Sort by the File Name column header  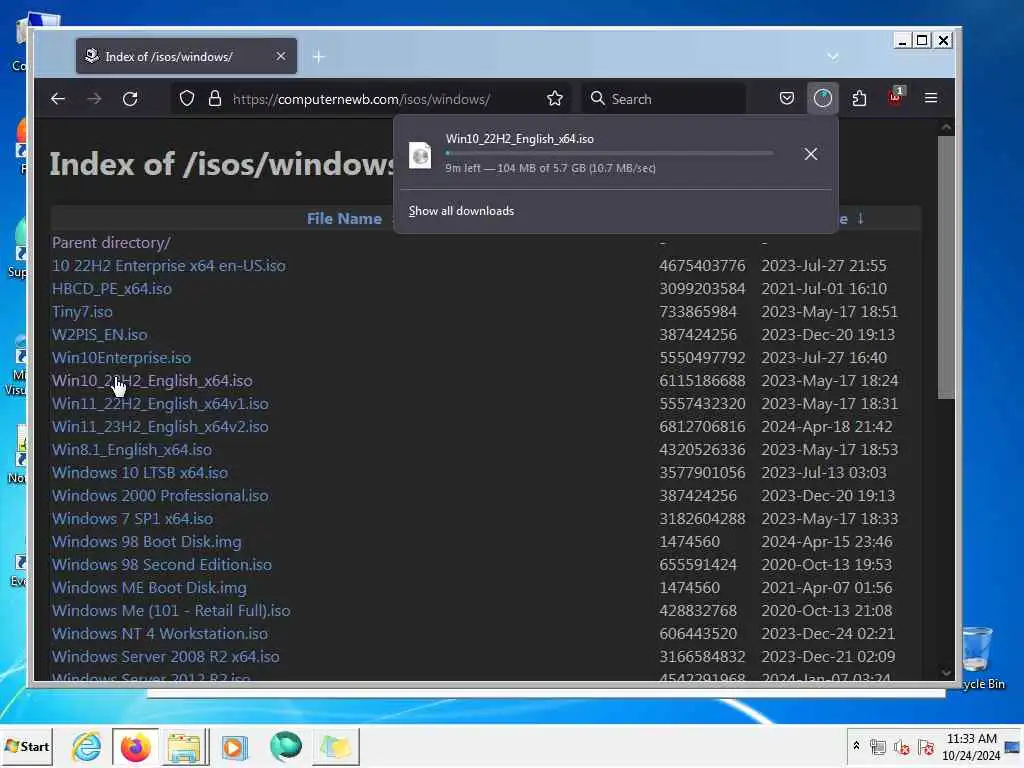pos(344,219)
